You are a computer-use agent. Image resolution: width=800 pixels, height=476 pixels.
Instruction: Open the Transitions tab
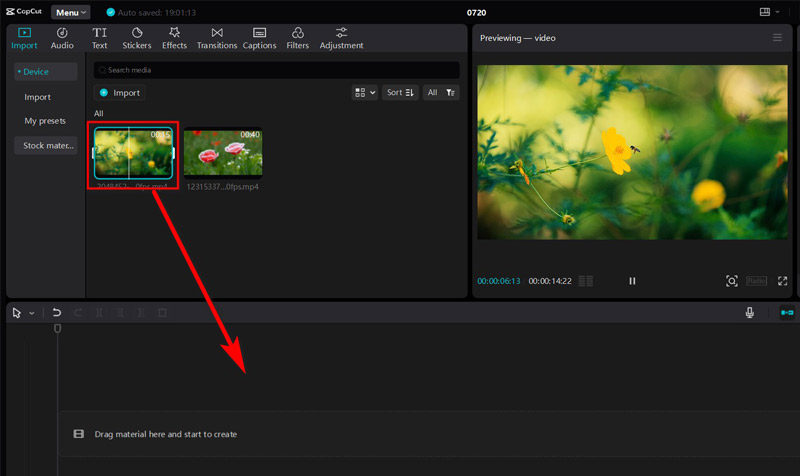pyautogui.click(x=217, y=39)
